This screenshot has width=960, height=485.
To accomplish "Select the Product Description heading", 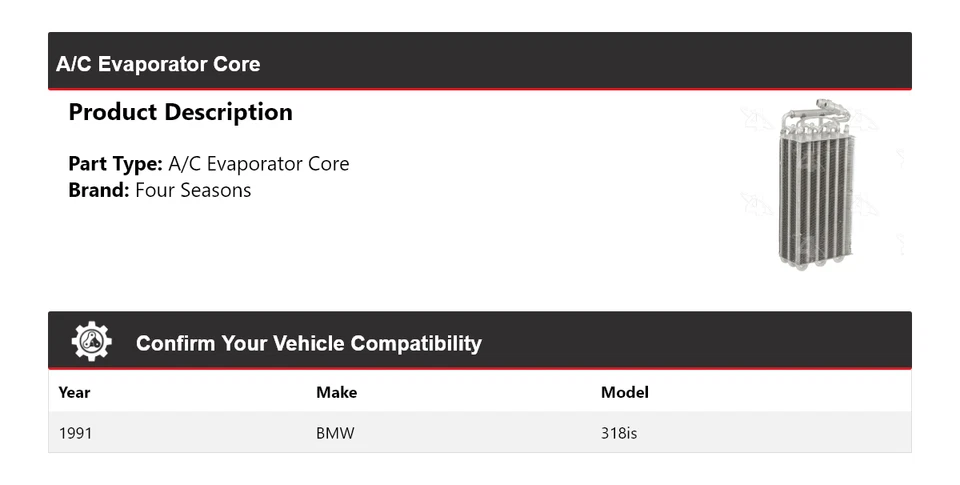I will tap(180, 112).
